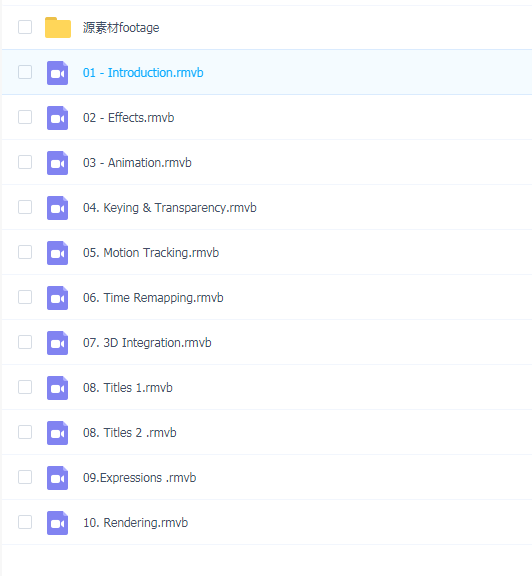Screen dimensions: 532x576
Task: Open 10. Rendering.rmvb file name
Action: click(135, 523)
